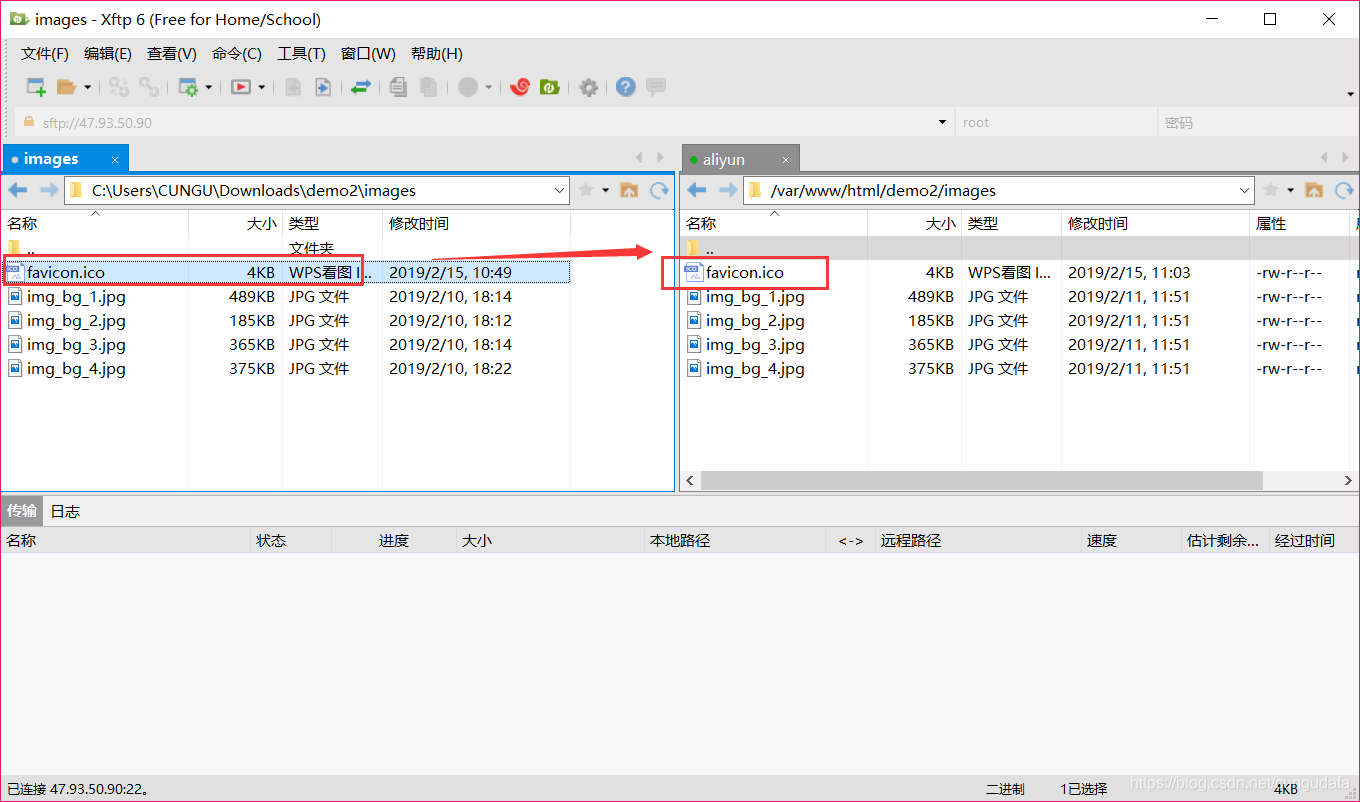This screenshot has width=1360, height=802.
Task: Click the speech bubble feedback icon
Action: (656, 87)
